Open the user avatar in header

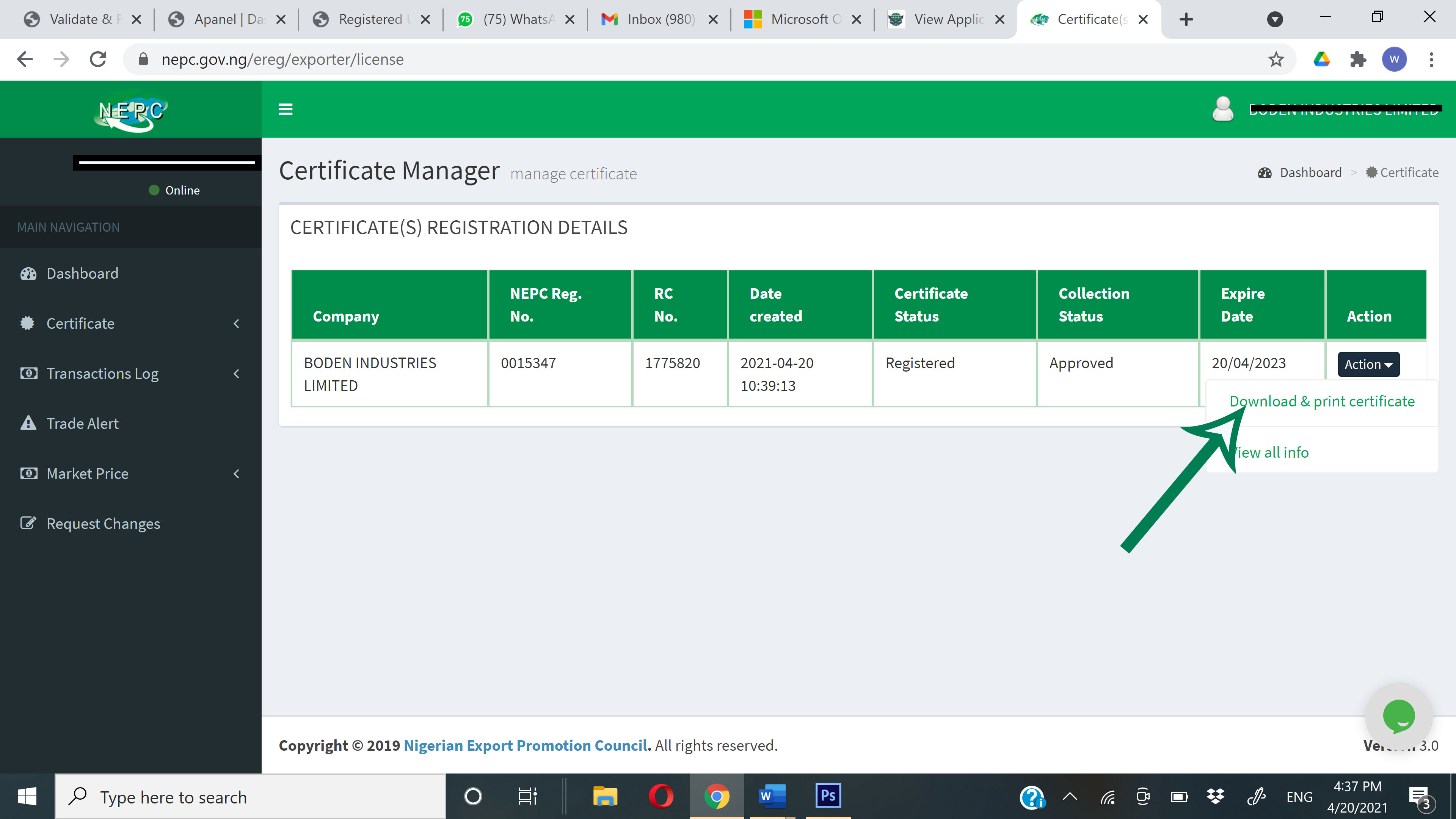pos(1222,109)
